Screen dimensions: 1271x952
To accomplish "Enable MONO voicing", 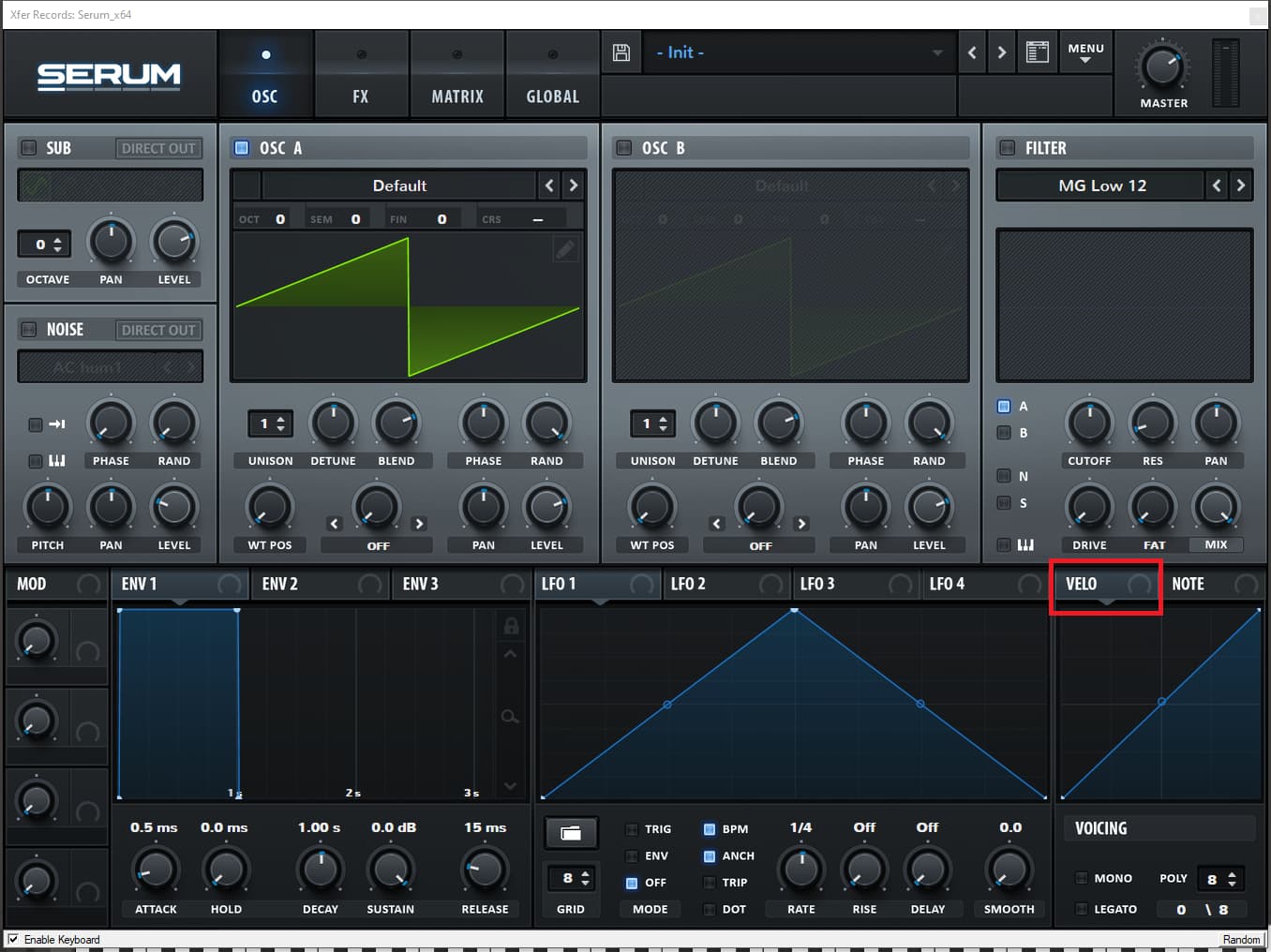I will pos(1082,878).
